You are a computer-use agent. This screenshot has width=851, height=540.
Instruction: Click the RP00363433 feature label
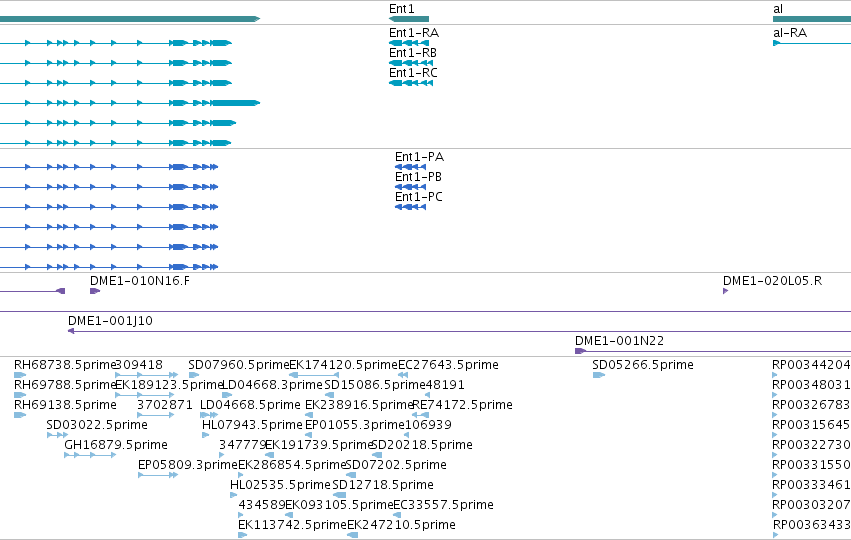coord(811,525)
